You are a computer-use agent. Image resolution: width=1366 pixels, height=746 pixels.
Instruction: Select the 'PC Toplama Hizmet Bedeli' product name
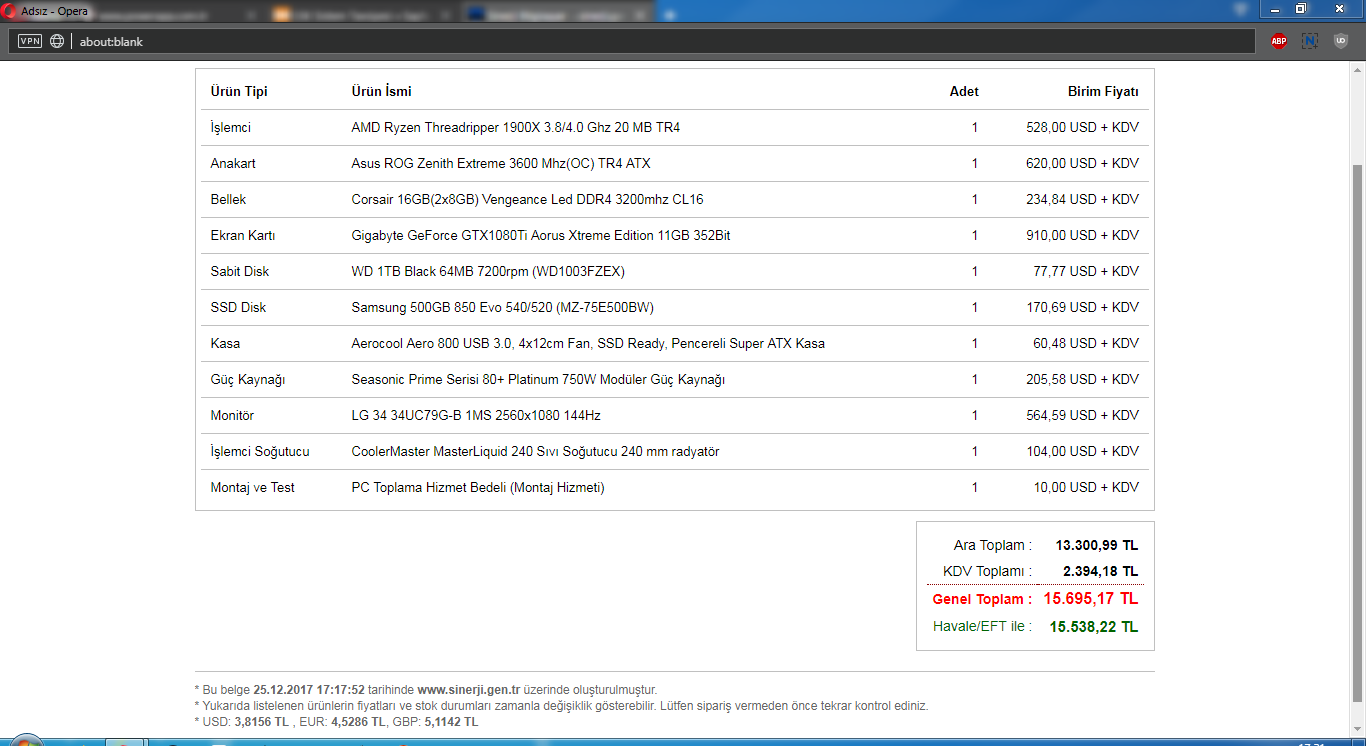pos(478,487)
